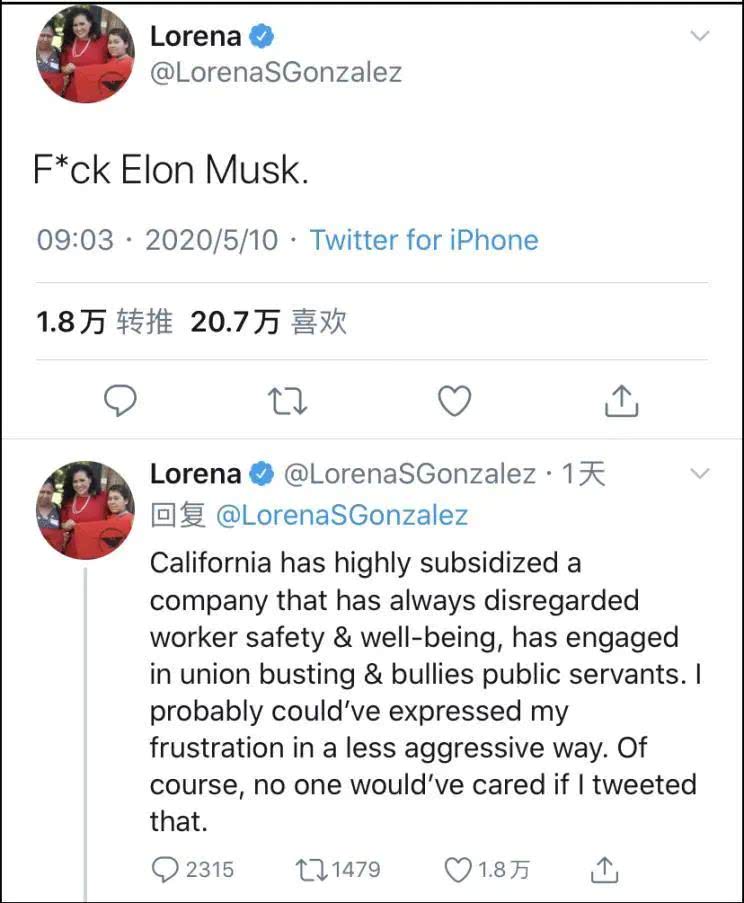744x903 pixels.
Task: Click the verified badge beside the top Lorena name
Action: coord(262,36)
